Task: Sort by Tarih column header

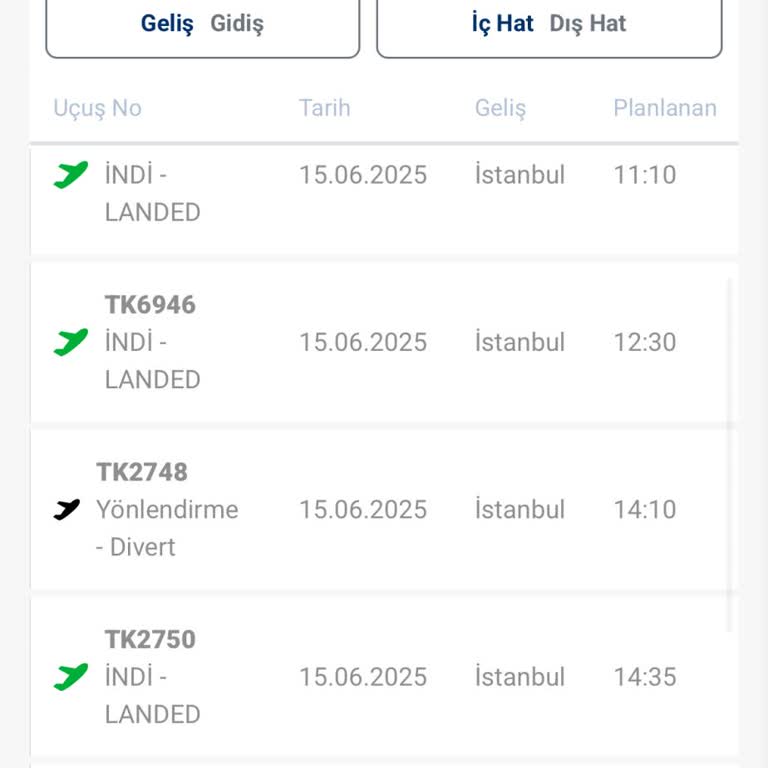Action: coord(324,108)
